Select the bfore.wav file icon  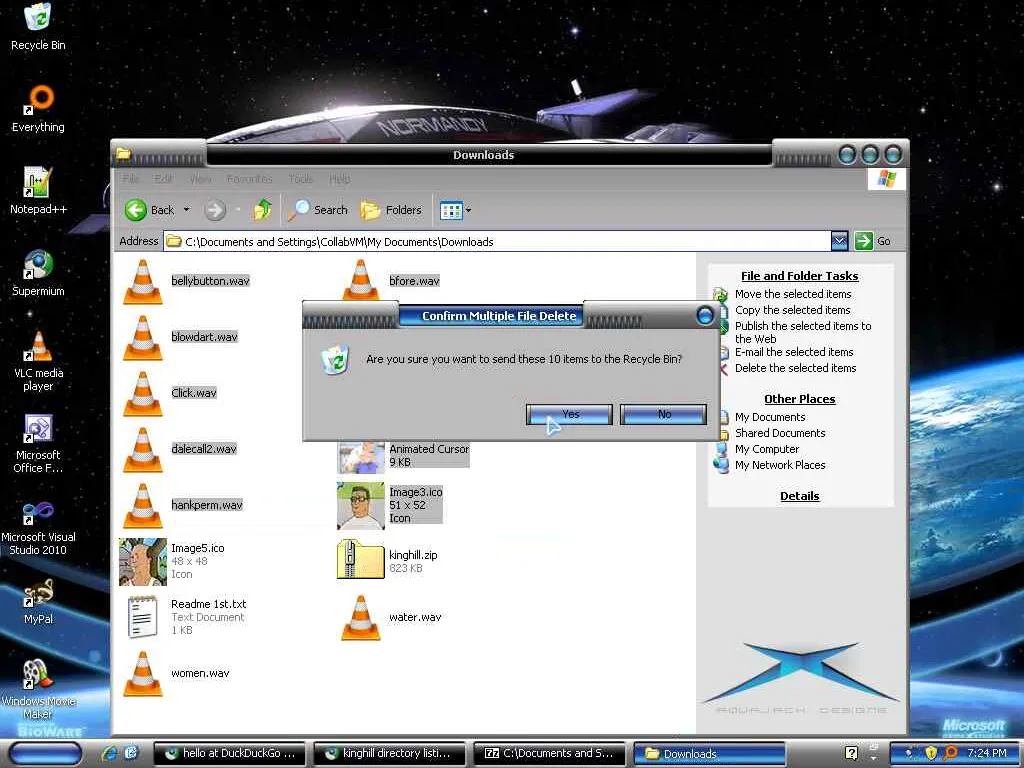(360, 280)
